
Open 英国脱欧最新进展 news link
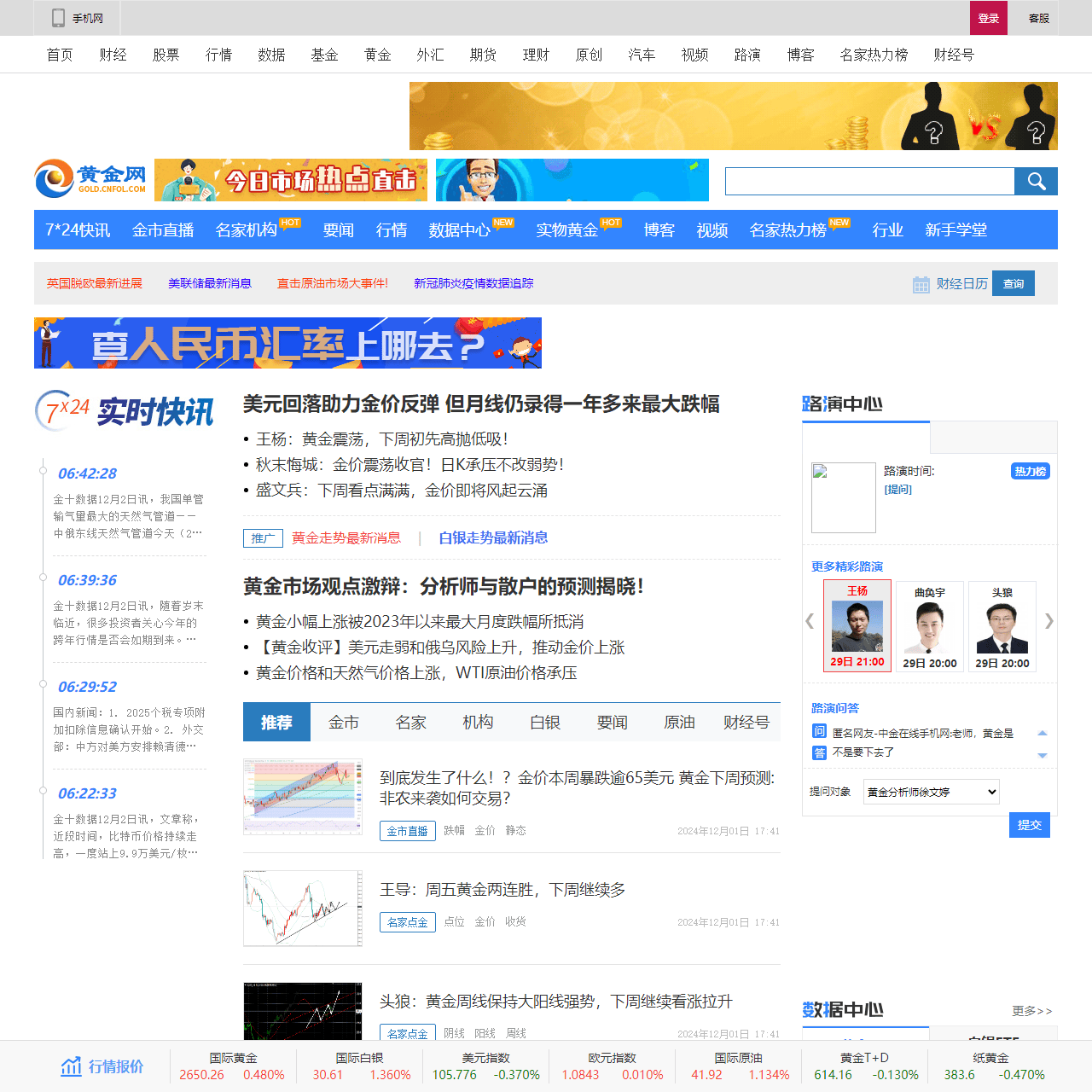95,283
